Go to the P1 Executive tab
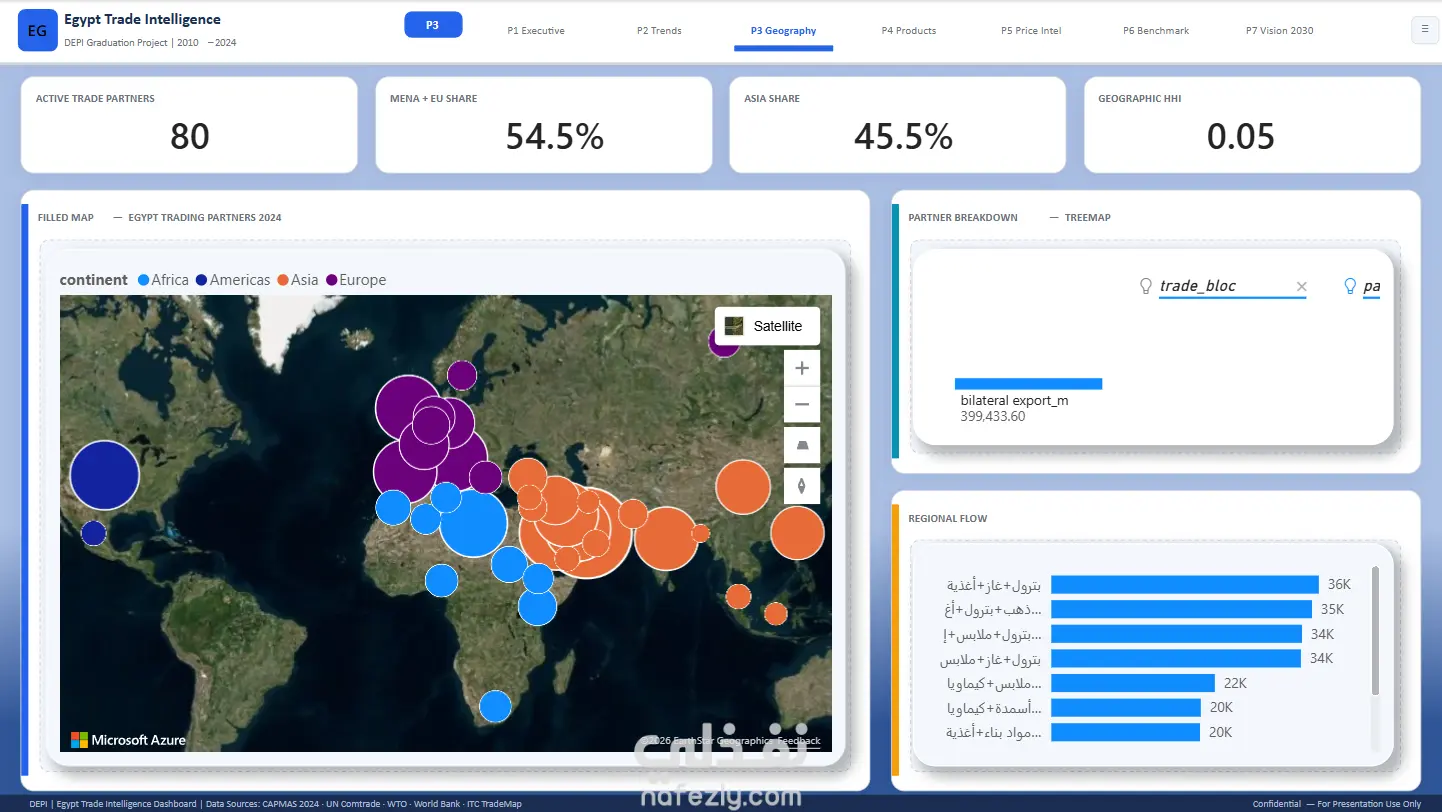This screenshot has width=1442, height=812. pyautogui.click(x=536, y=31)
